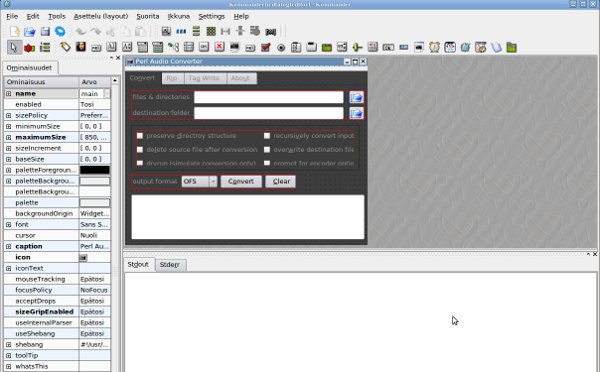Click the Convert button
Screen dimensions: 600x372
tap(241, 181)
